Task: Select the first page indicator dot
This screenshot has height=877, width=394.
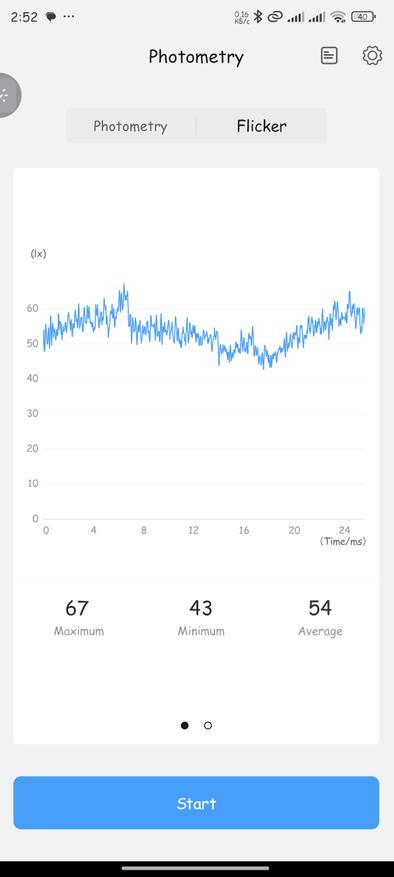Action: point(185,725)
